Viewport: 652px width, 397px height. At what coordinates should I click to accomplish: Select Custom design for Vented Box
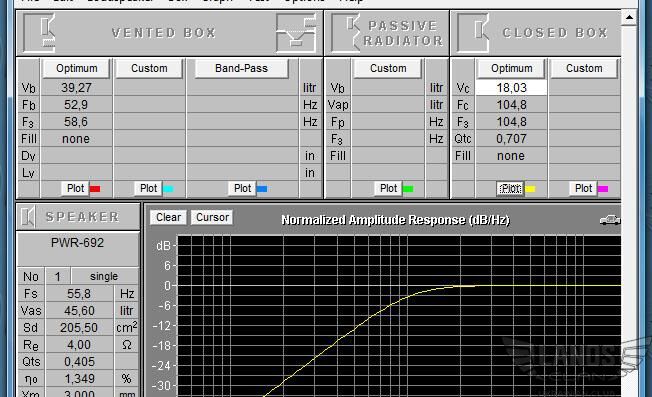pos(149,68)
